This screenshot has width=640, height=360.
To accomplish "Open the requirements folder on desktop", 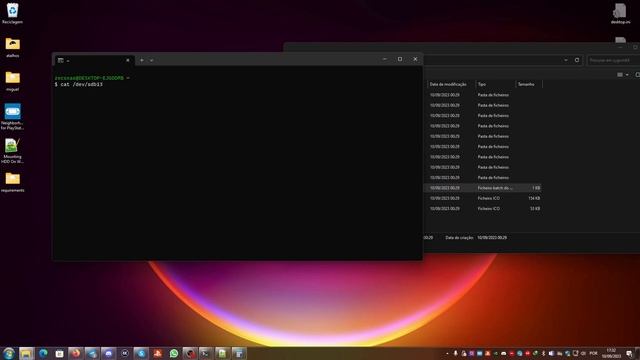I will click(x=12, y=182).
